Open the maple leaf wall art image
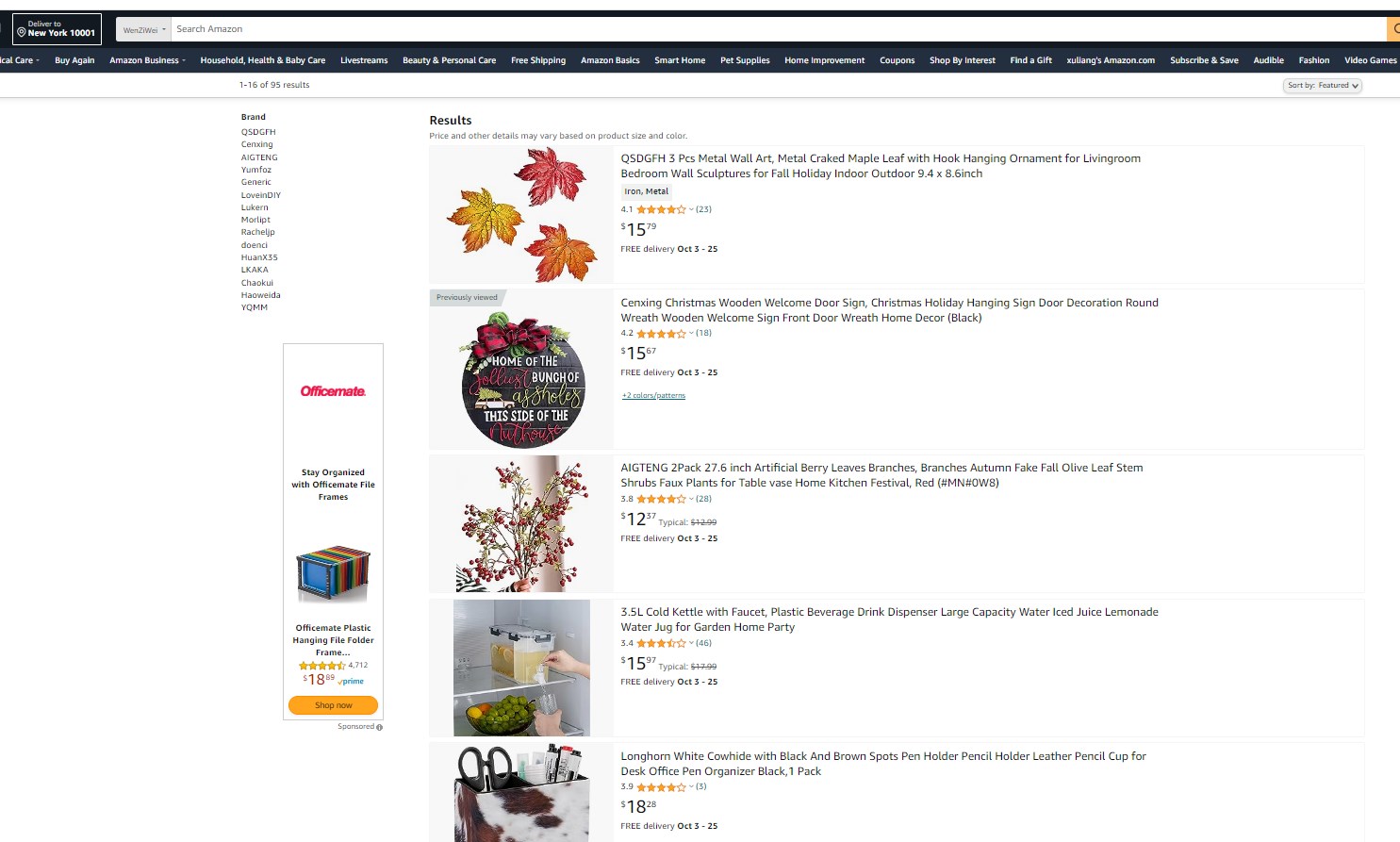The height and width of the screenshot is (842, 1400). pyautogui.click(x=521, y=215)
